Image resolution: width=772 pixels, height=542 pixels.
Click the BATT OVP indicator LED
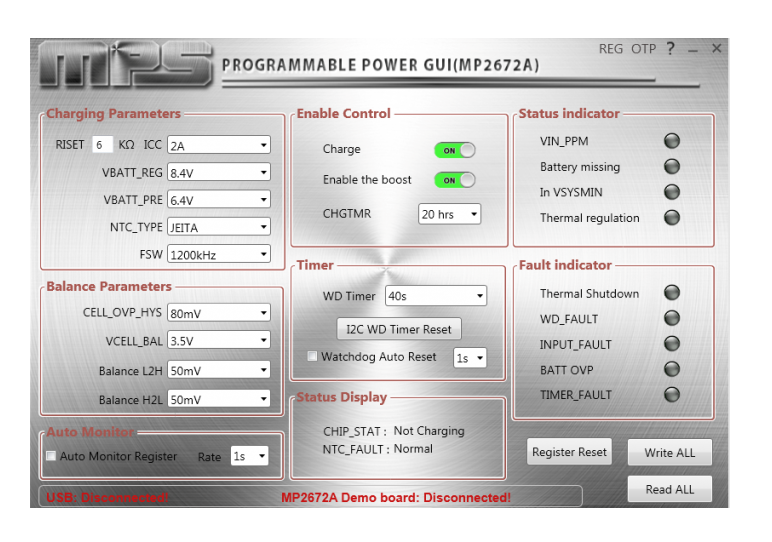pyautogui.click(x=672, y=369)
